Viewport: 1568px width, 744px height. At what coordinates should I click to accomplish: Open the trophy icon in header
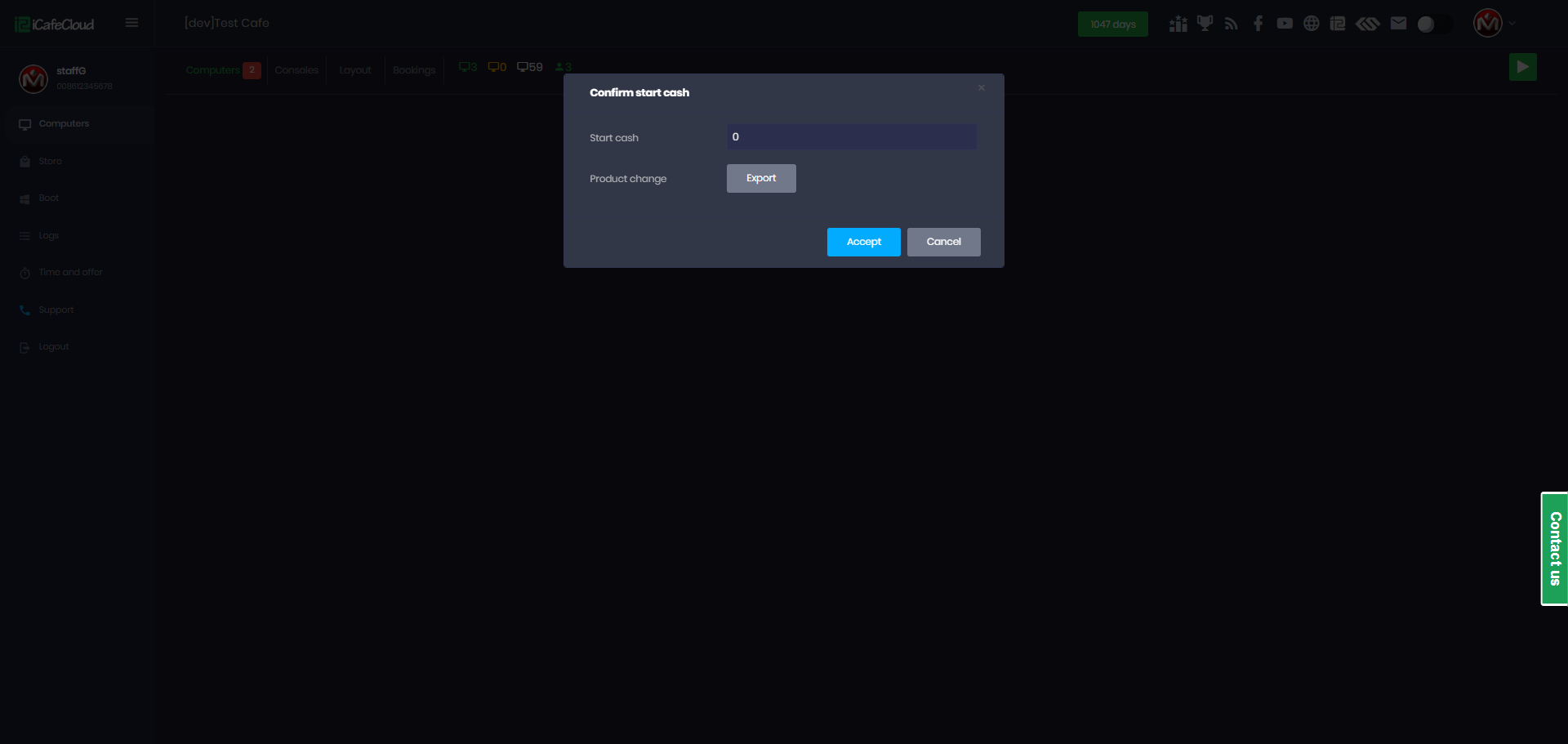[x=1205, y=24]
